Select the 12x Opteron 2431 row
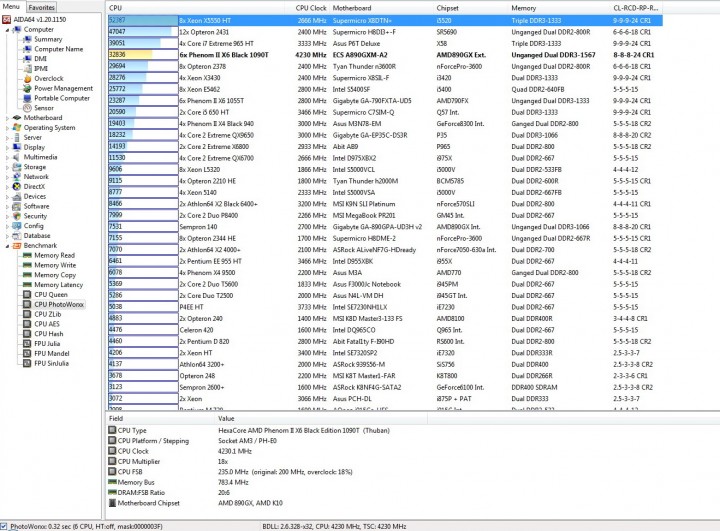 385,32
